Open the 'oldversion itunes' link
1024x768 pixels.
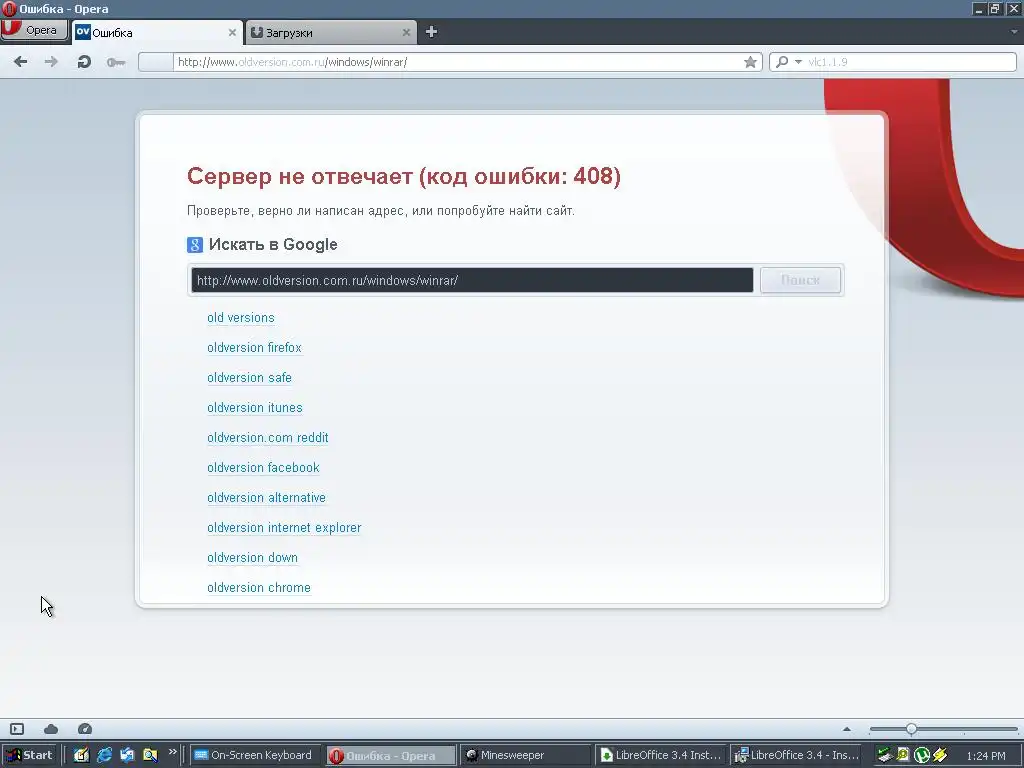[x=255, y=408]
